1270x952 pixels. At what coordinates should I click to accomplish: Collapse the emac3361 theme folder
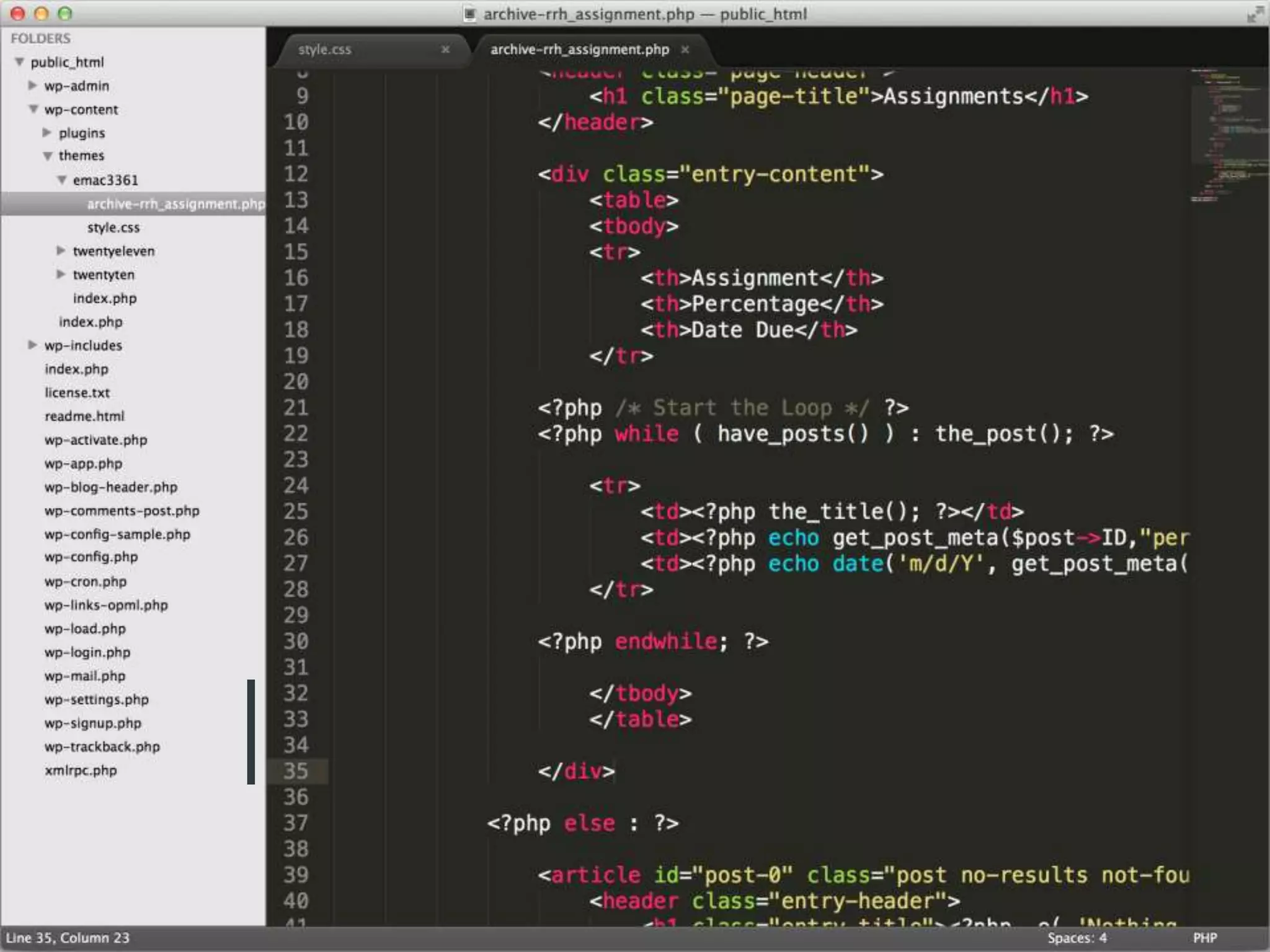click(x=62, y=180)
